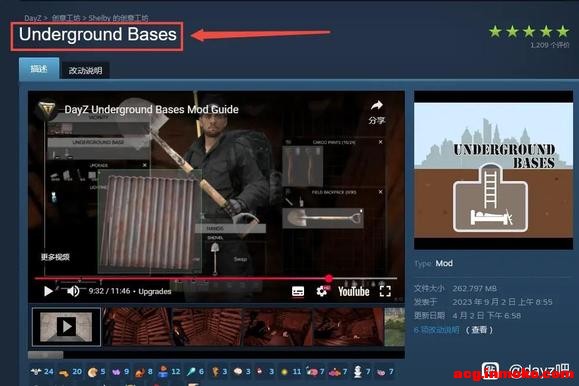Screen dimensions: 579x386
Task: Open the Underground Bases preview image
Action: (x=493, y=170)
